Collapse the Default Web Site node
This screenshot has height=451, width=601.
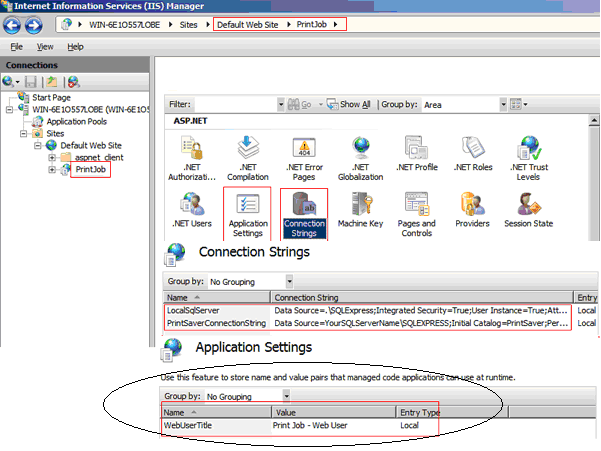point(38,146)
